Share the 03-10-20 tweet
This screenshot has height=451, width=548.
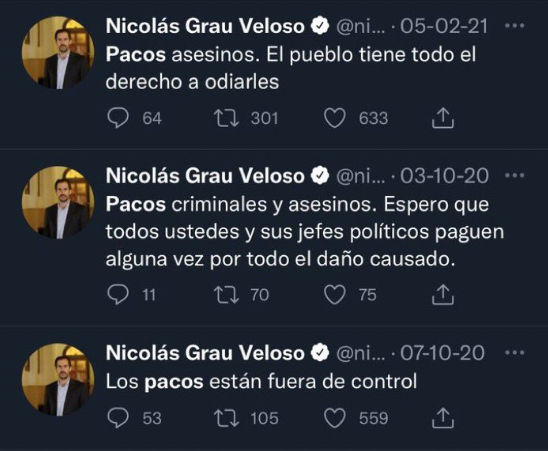point(442,294)
